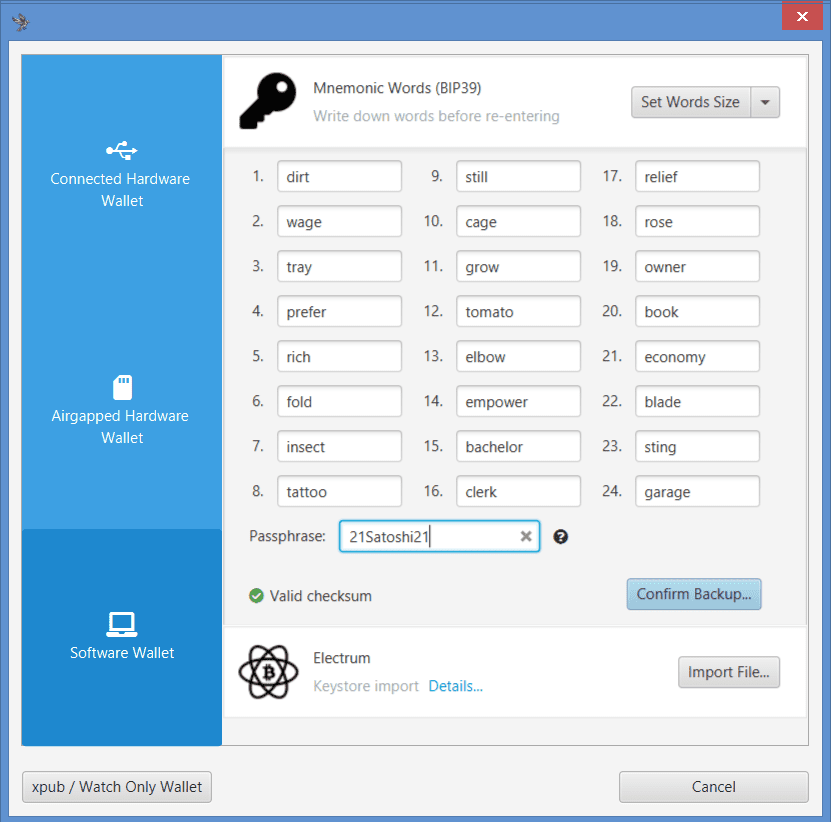Click word 6 field containing fold
831x822 pixels.
pyautogui.click(x=339, y=402)
